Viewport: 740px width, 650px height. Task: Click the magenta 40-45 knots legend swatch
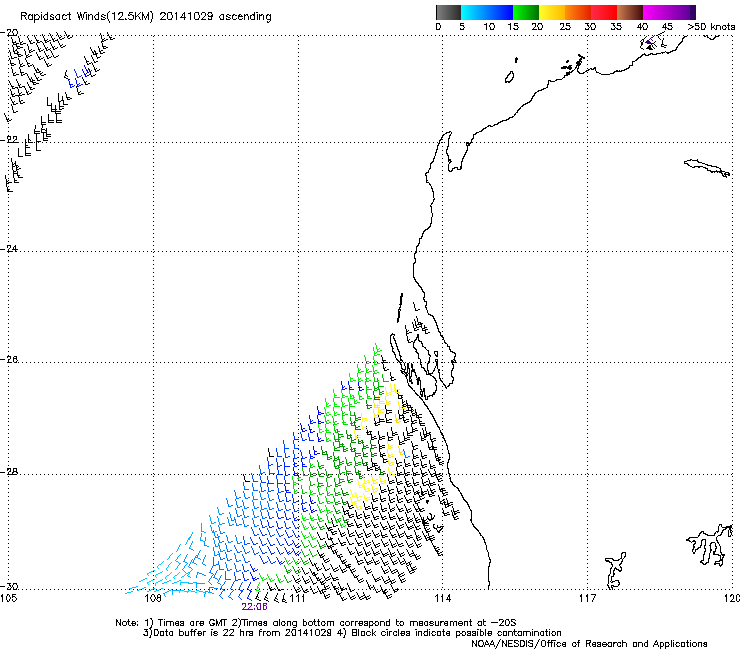(x=656, y=12)
